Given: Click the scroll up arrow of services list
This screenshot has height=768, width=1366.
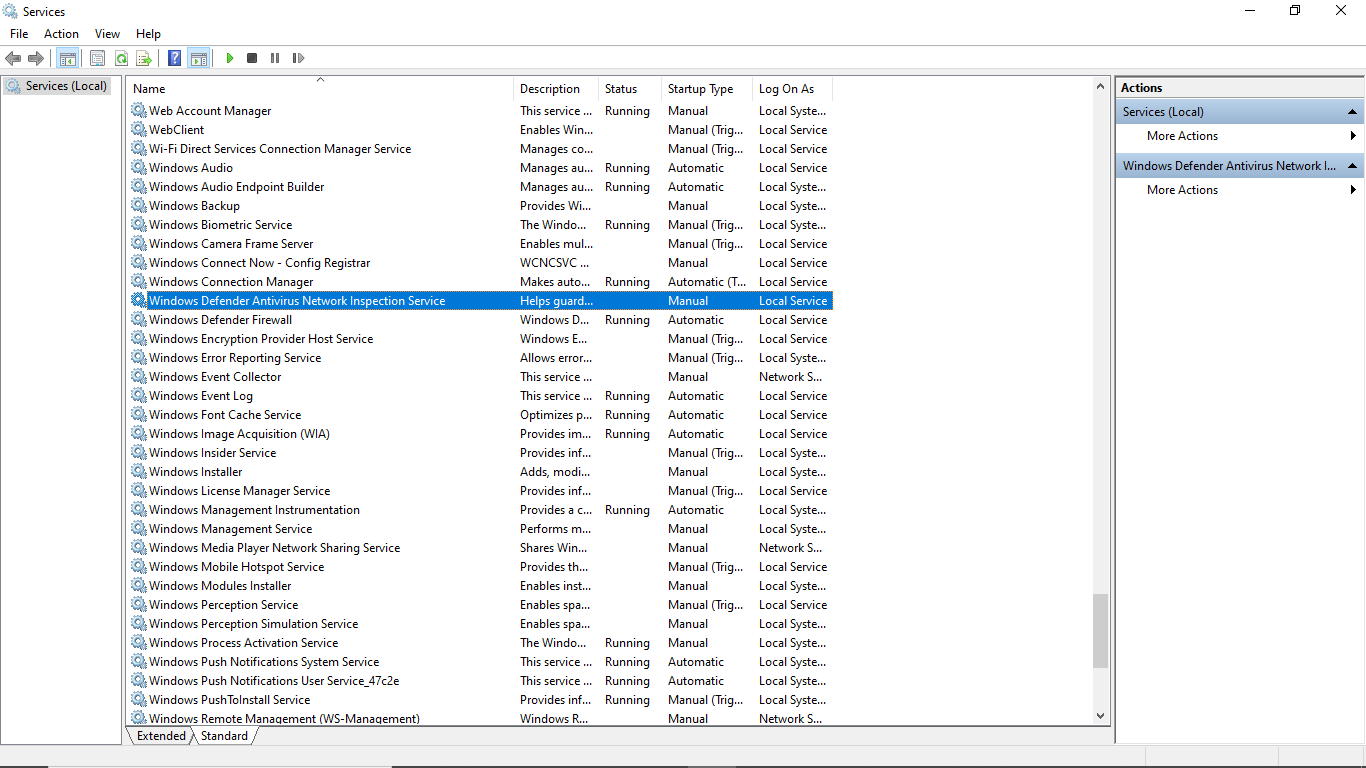Looking at the screenshot, I should click(x=1101, y=87).
